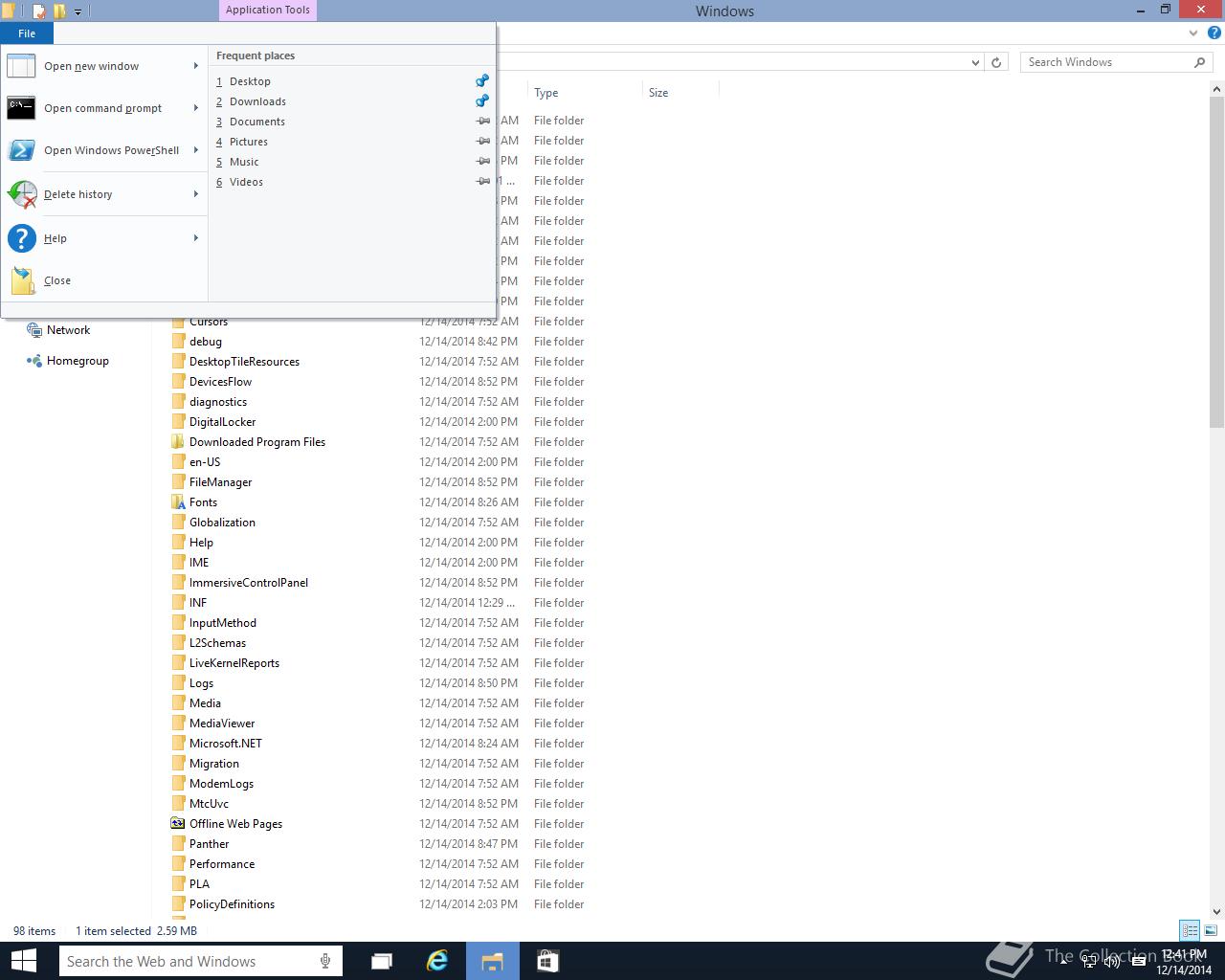Click the Windows PowerShell icon
The height and width of the screenshot is (980, 1225).
click(x=21, y=150)
